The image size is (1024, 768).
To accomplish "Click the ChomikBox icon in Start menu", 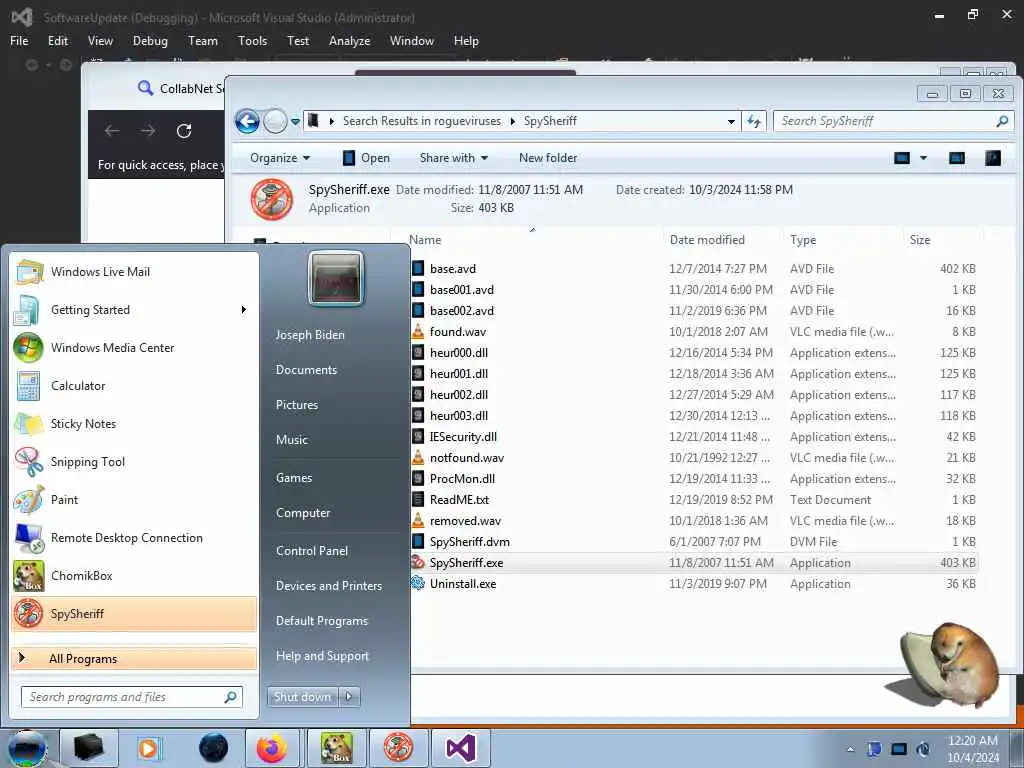I will (29, 575).
